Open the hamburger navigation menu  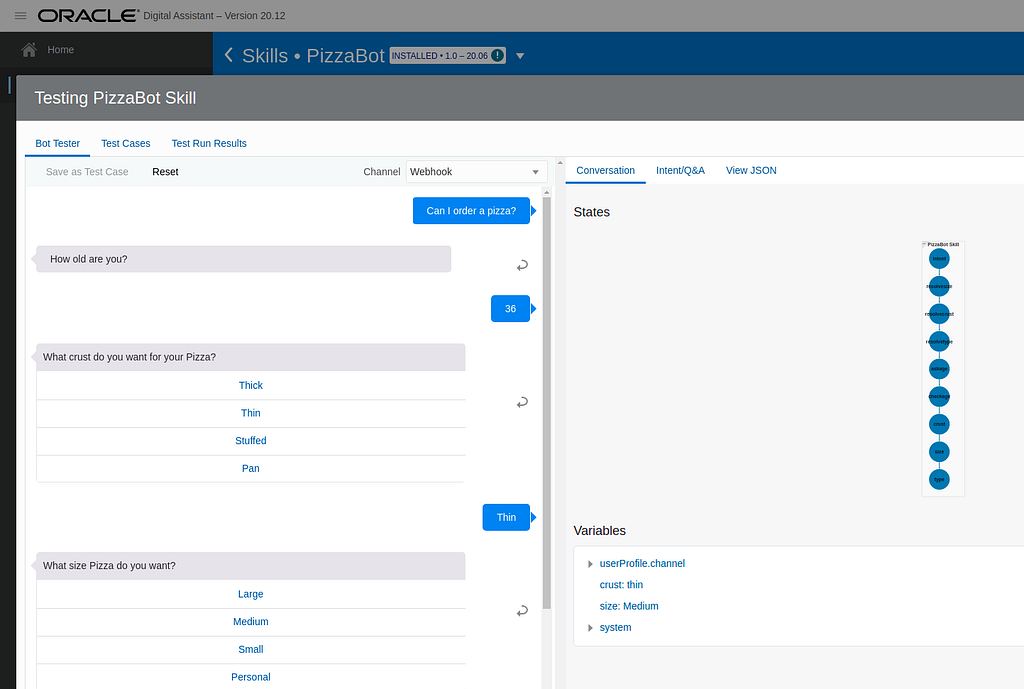[x=20, y=16]
